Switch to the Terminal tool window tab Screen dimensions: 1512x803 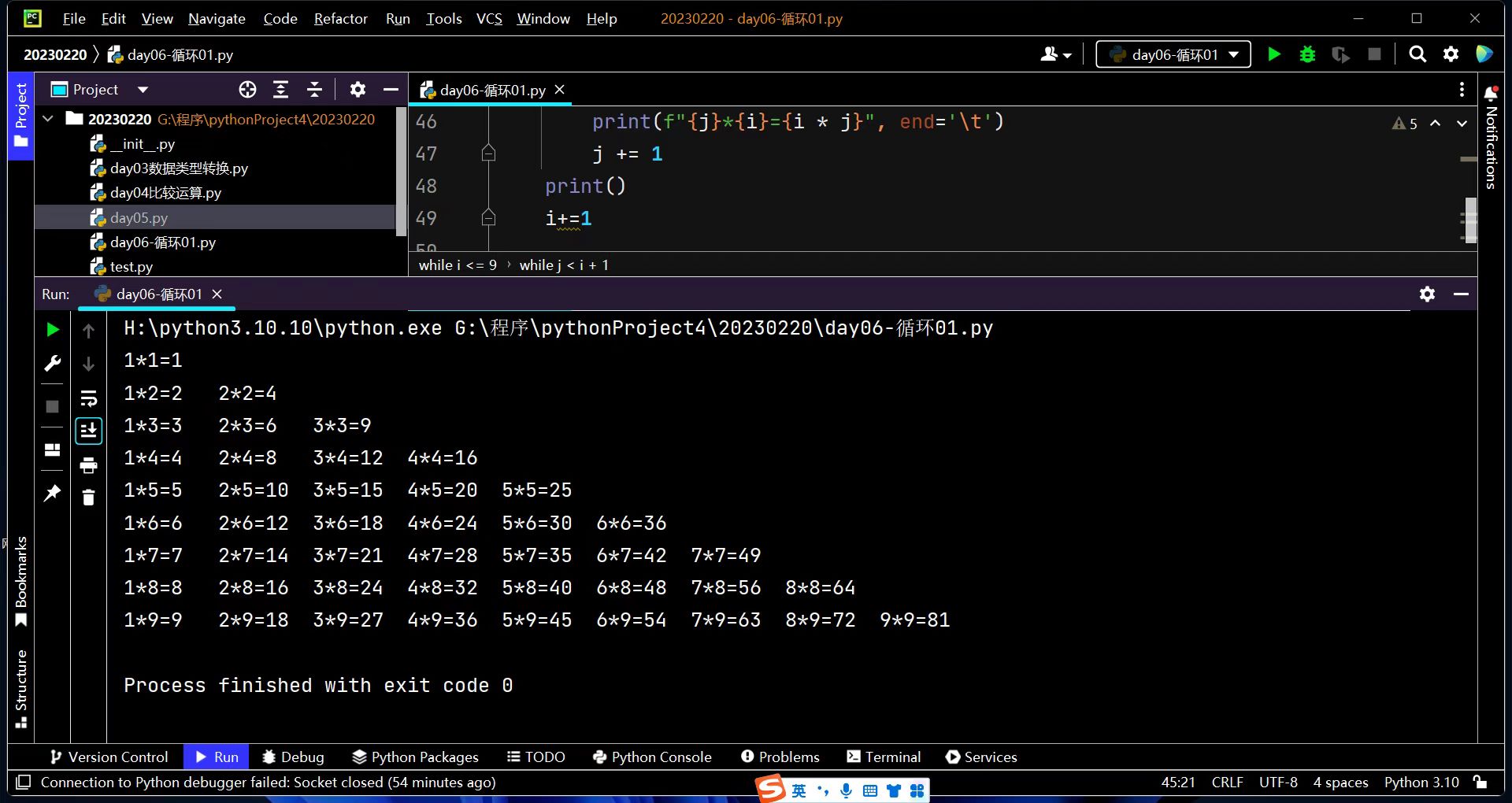point(884,757)
